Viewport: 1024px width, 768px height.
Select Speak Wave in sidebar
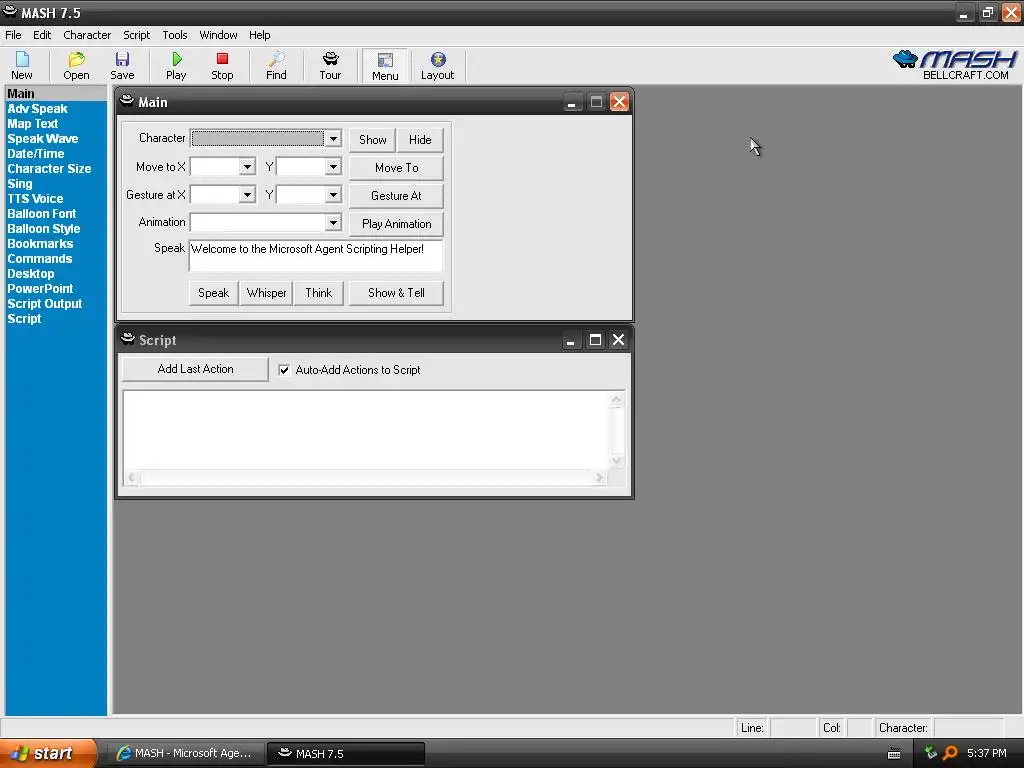[42, 139]
